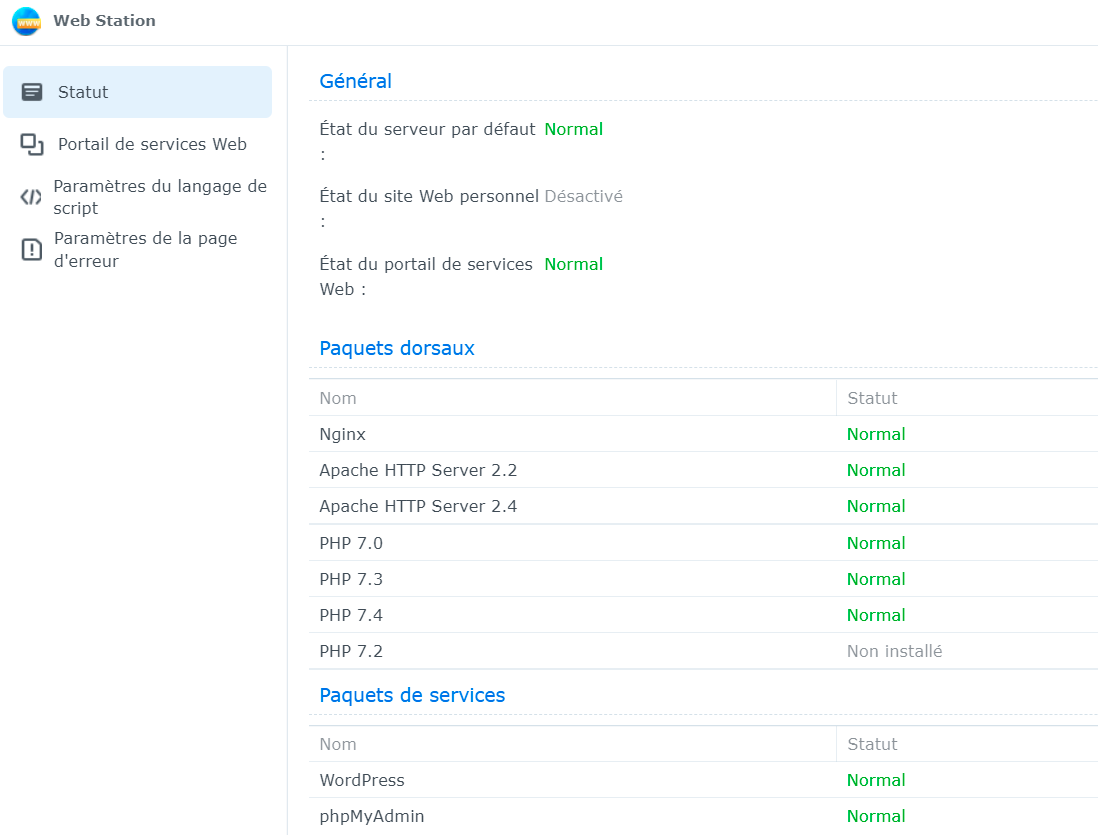Click the Statut sidebar icon
Viewport: 1098px width, 835px height.
pos(32,92)
